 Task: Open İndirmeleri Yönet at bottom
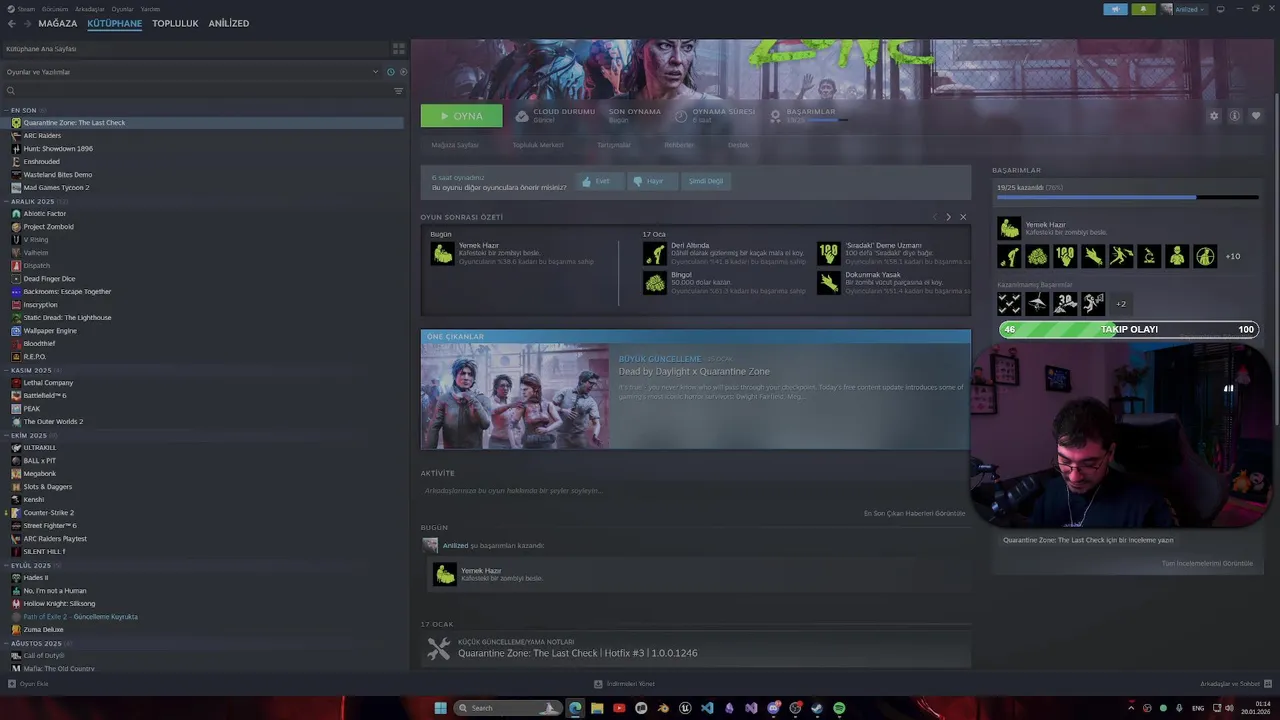point(625,684)
